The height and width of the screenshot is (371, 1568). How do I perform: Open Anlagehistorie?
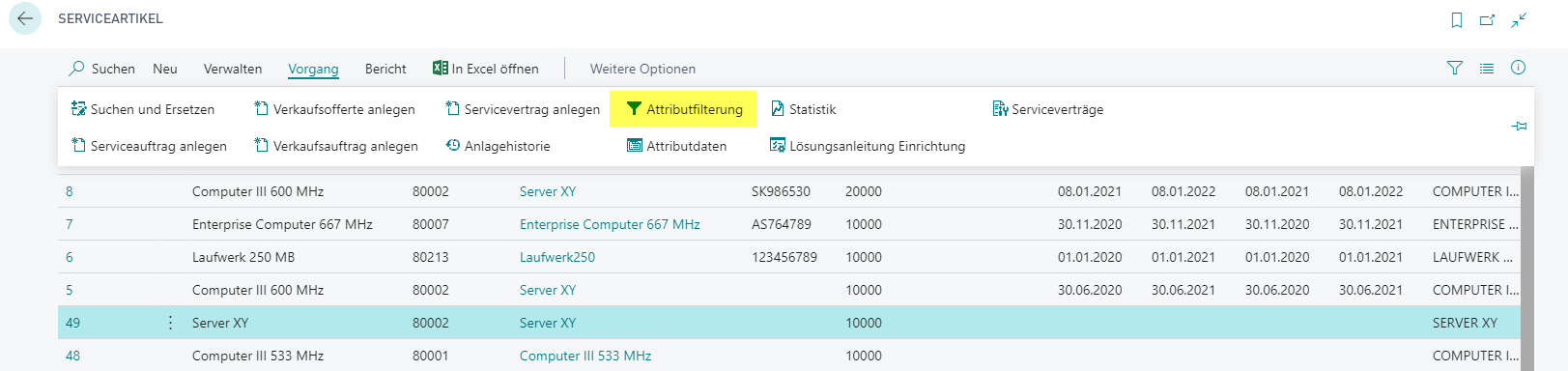[x=498, y=146]
